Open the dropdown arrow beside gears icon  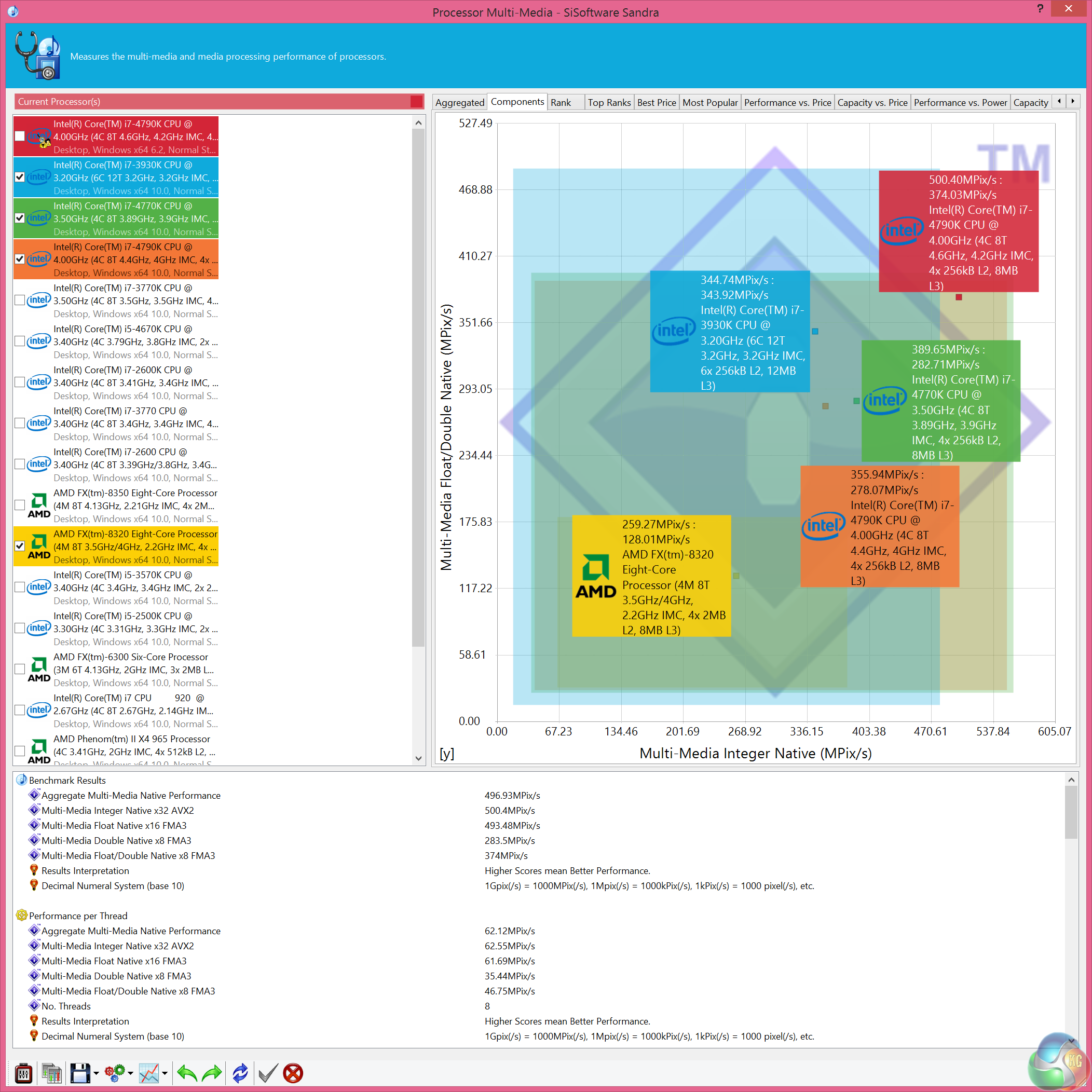(131, 1073)
